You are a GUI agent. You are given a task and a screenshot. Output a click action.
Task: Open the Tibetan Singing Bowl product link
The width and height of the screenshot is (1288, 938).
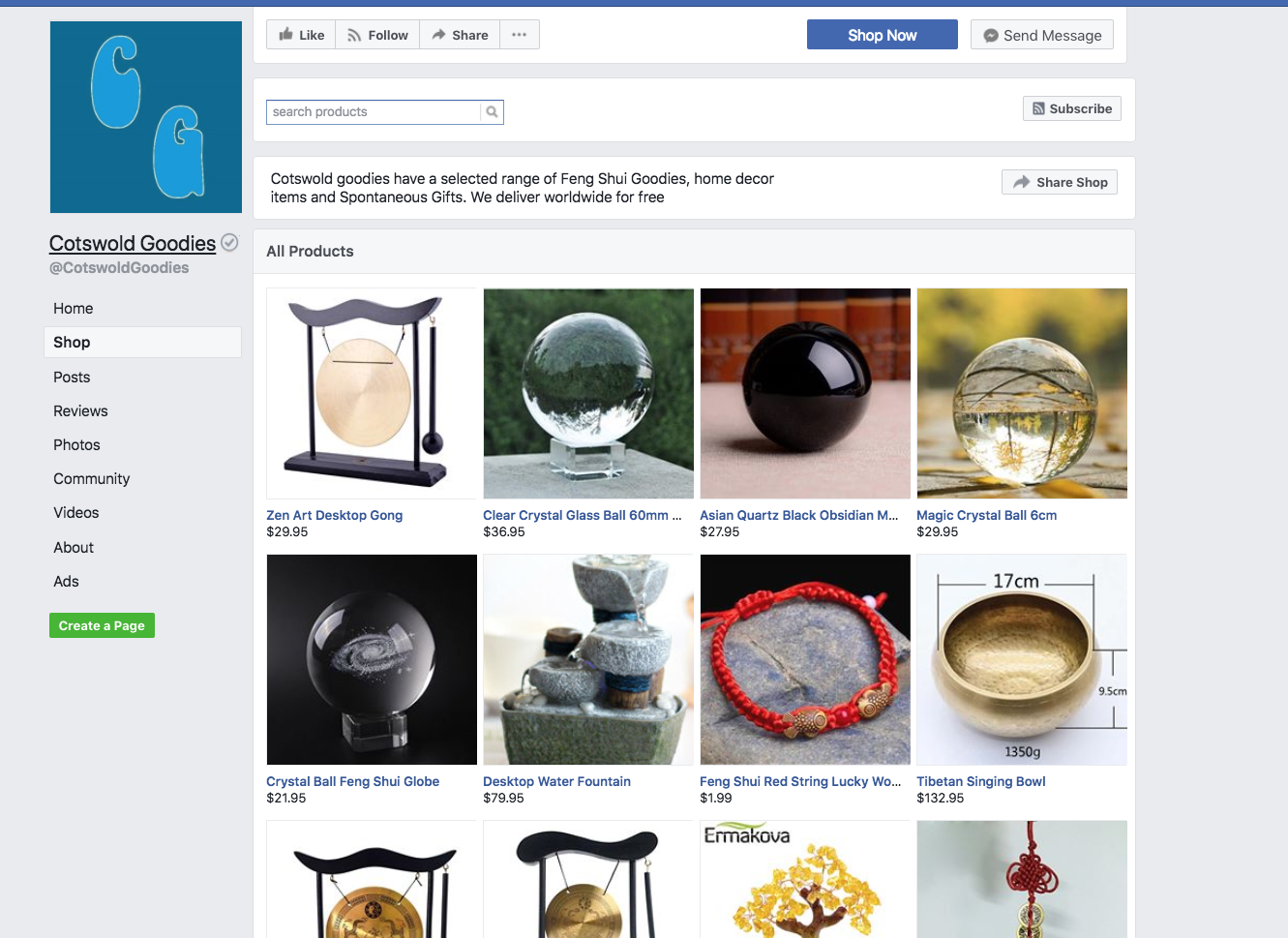coord(980,781)
